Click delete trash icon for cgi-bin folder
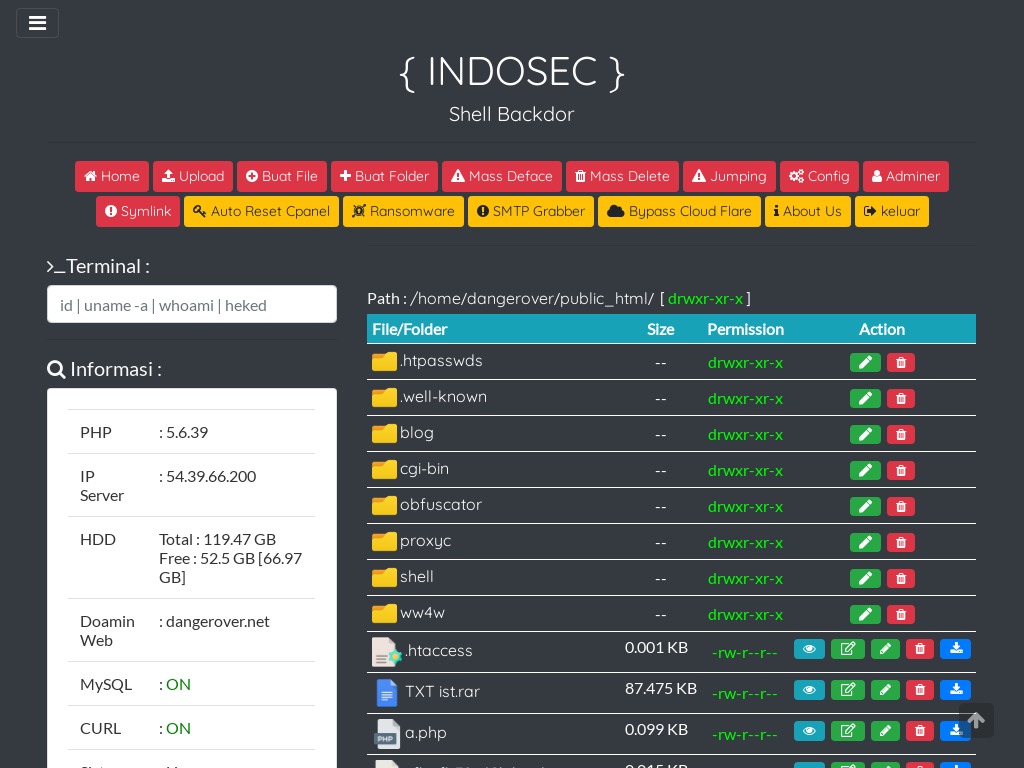This screenshot has height=768, width=1024. coord(901,470)
